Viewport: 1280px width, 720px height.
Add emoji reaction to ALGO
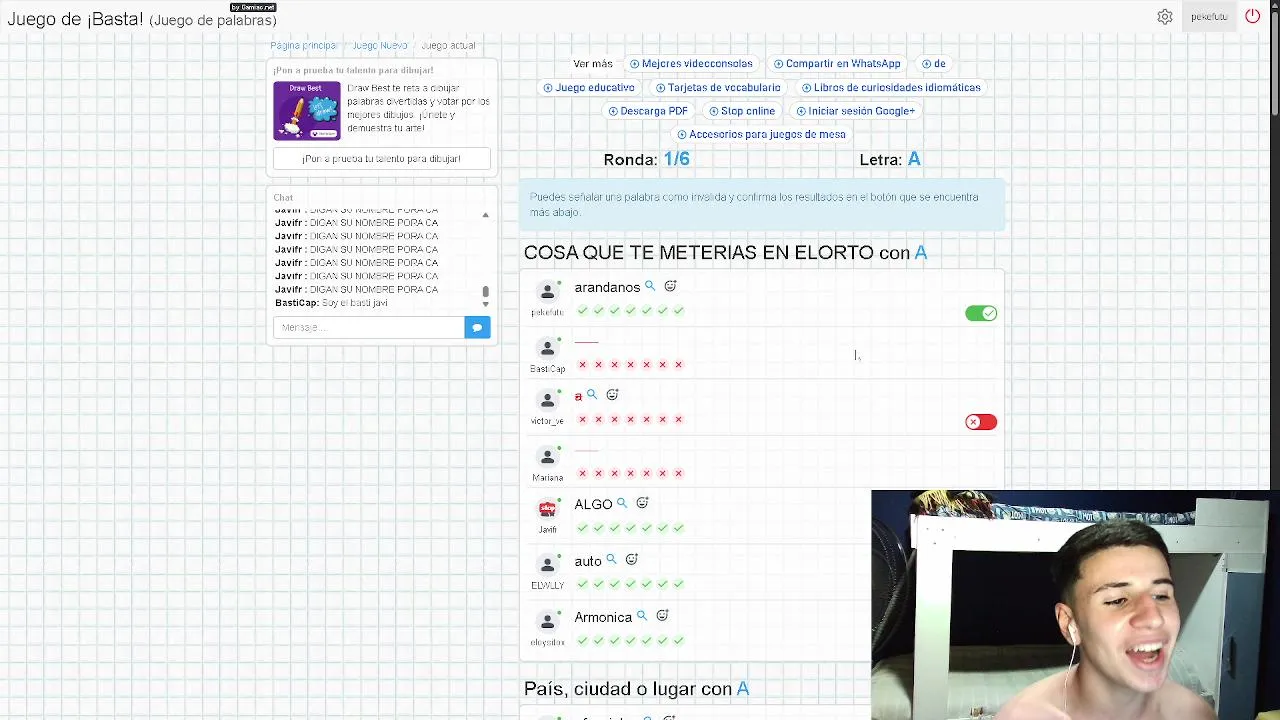coord(643,503)
